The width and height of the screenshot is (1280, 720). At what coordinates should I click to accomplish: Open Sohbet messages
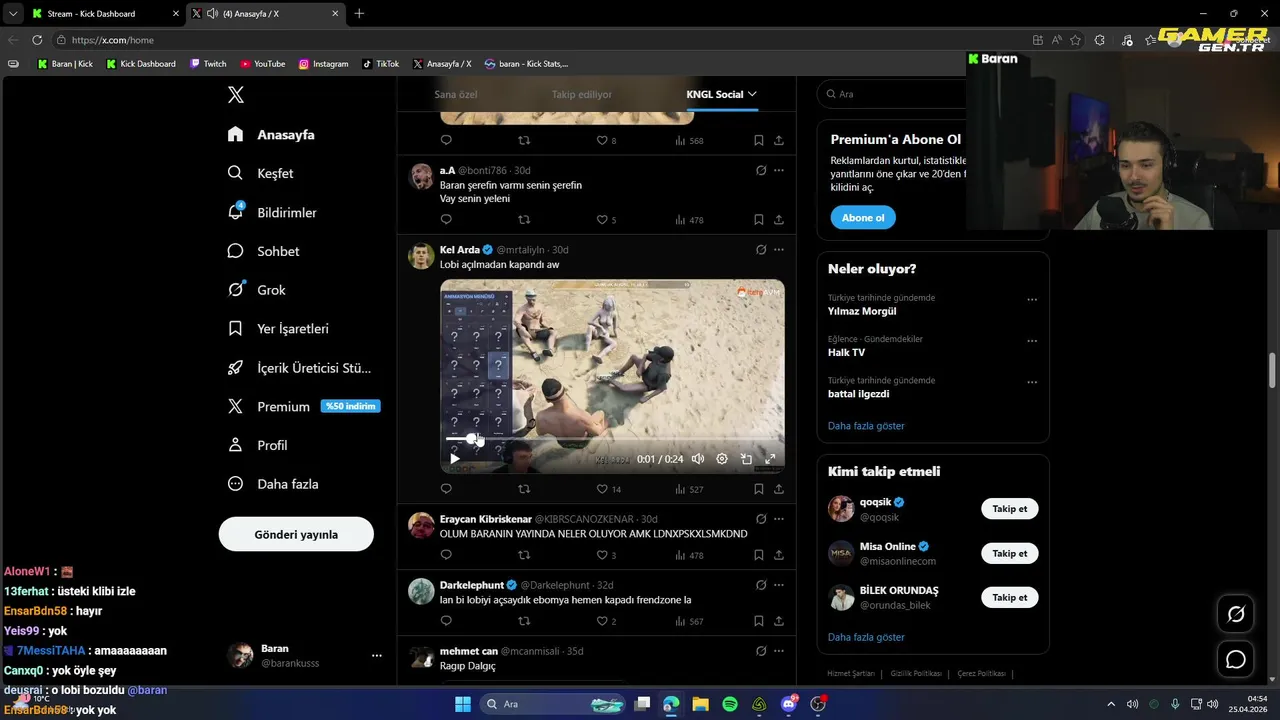pyautogui.click(x=263, y=251)
